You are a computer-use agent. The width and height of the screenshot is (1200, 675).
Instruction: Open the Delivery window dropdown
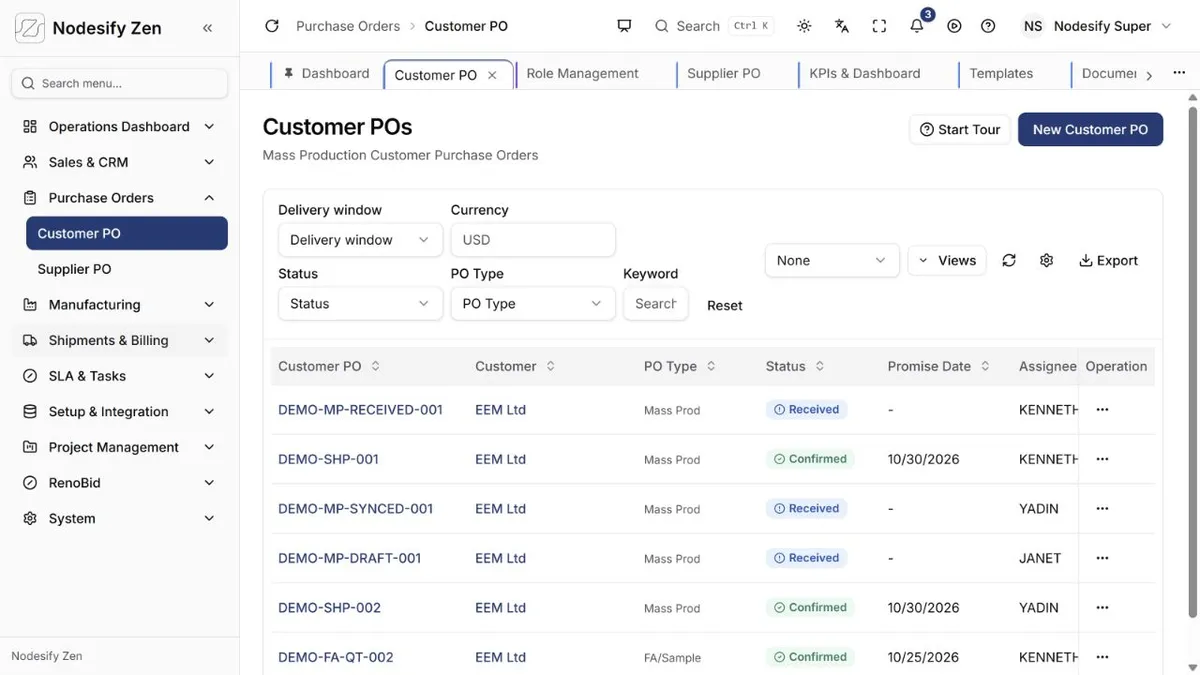coord(360,240)
